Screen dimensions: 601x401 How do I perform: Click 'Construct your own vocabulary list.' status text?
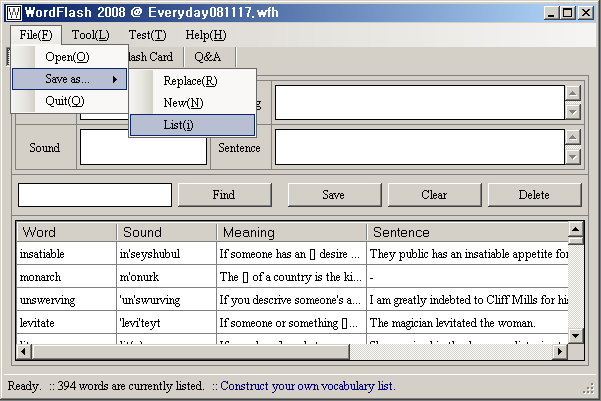click(308, 386)
